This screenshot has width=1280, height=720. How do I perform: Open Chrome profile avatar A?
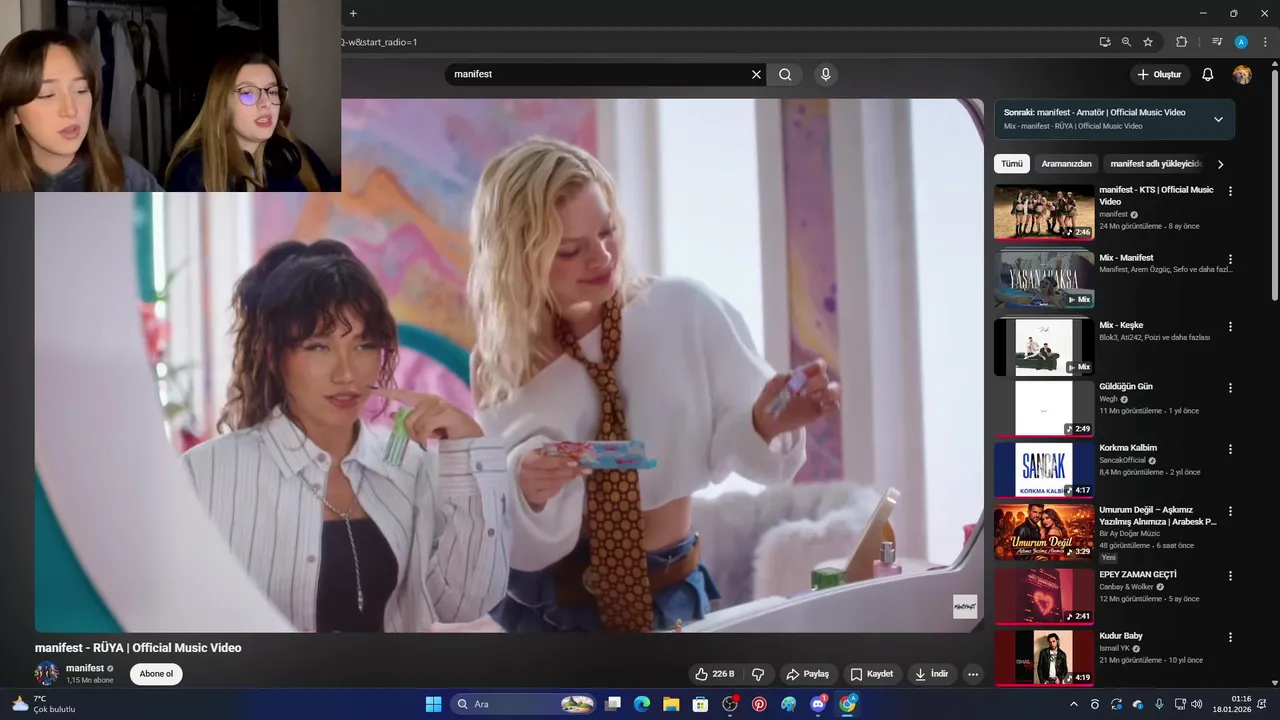pos(1241,42)
